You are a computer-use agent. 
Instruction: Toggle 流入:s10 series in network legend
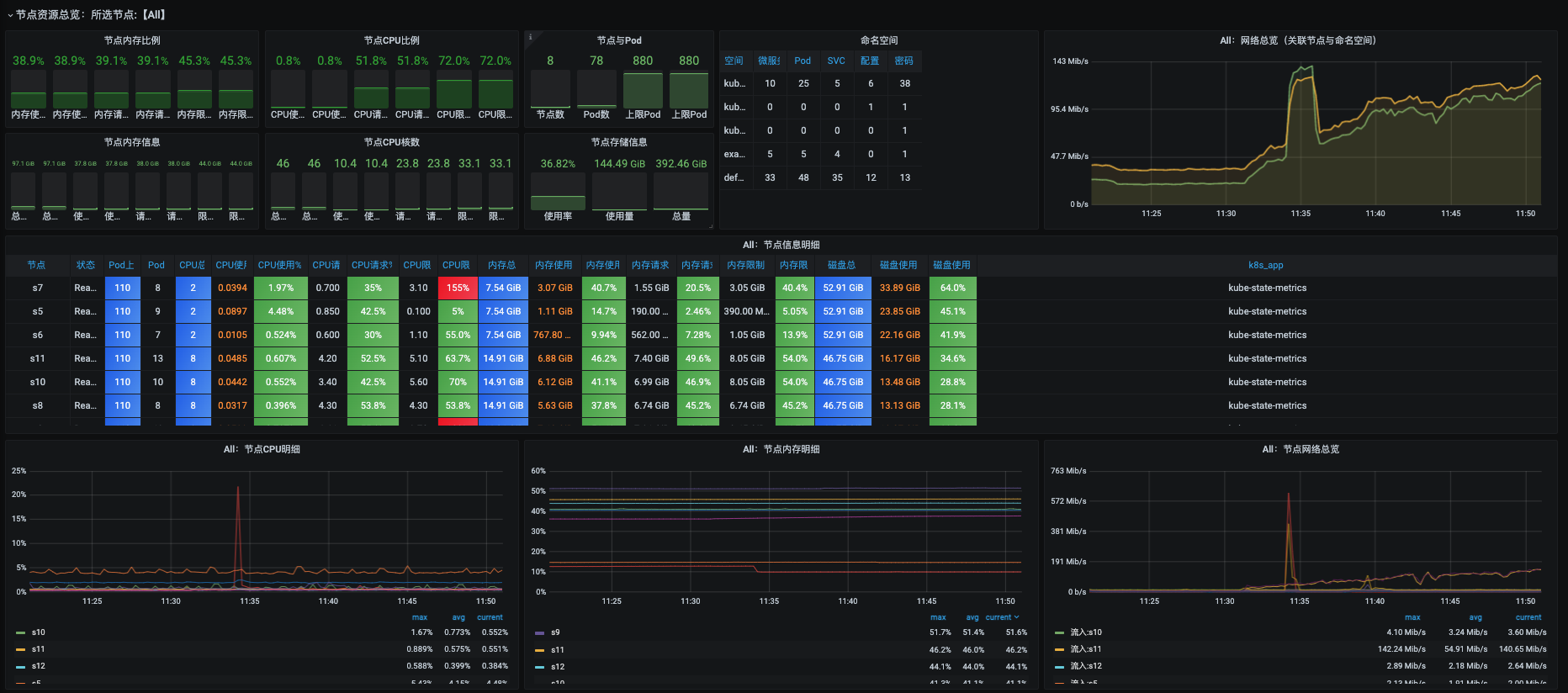(x=1086, y=632)
